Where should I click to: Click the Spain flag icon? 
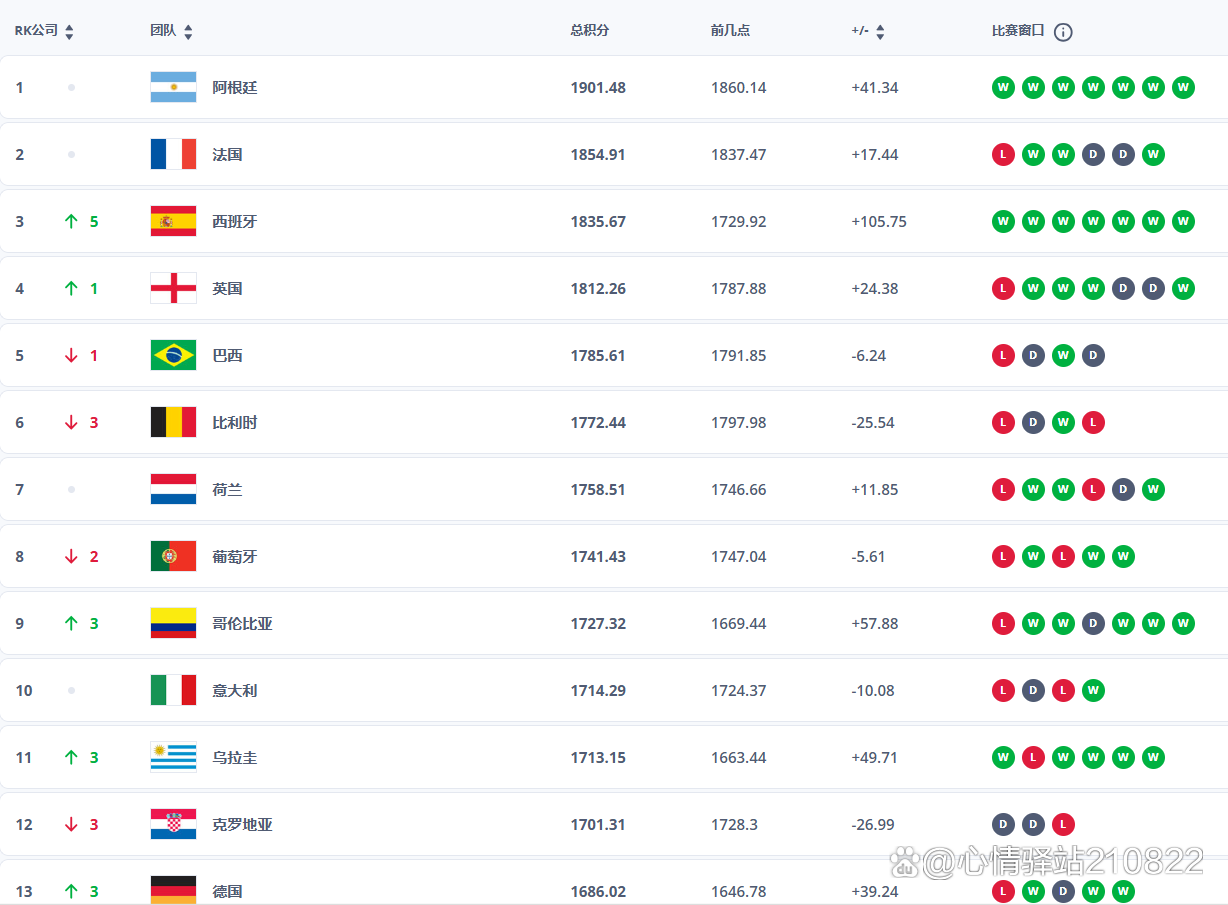pyautogui.click(x=173, y=221)
